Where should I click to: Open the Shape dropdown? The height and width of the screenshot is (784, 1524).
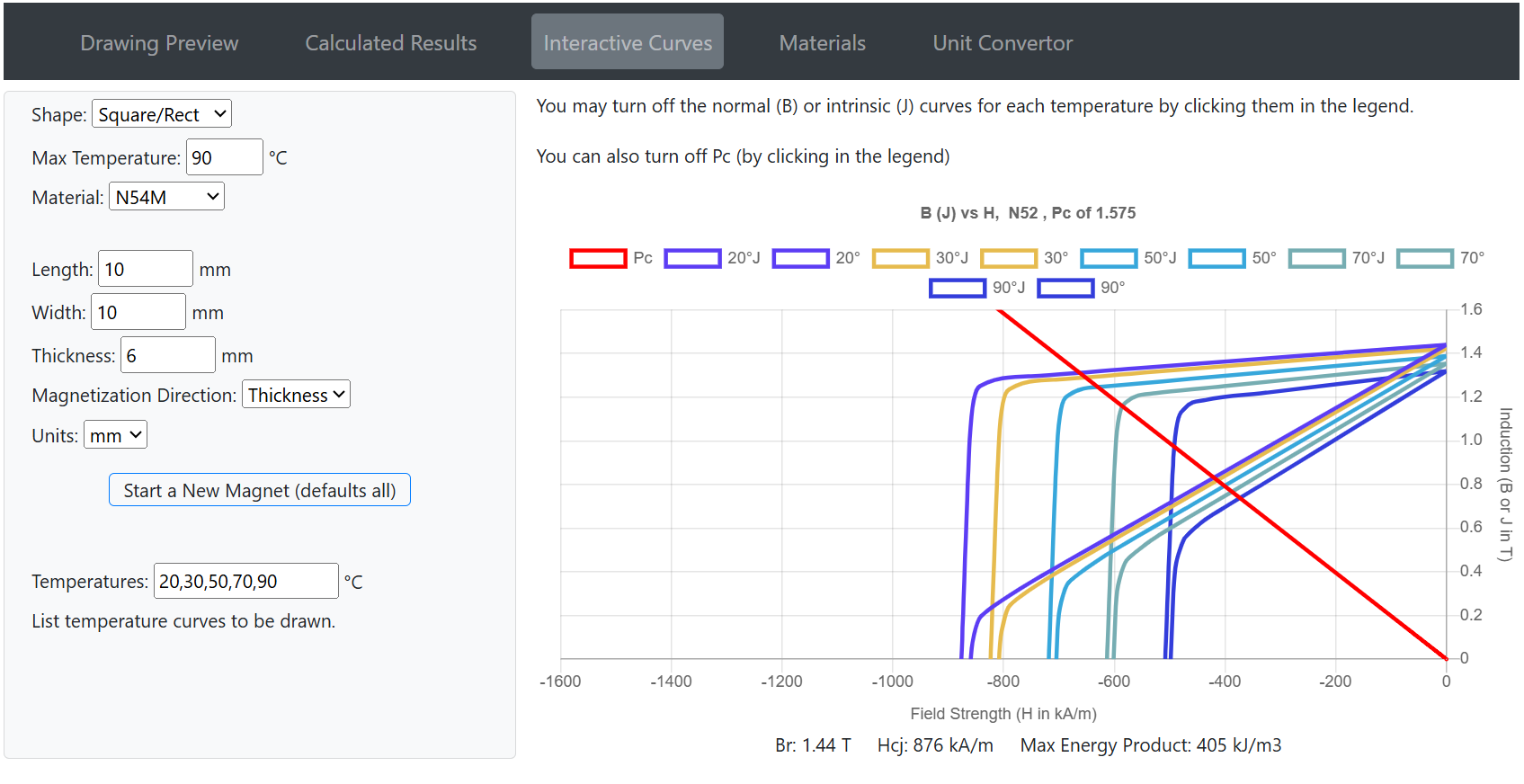162,114
